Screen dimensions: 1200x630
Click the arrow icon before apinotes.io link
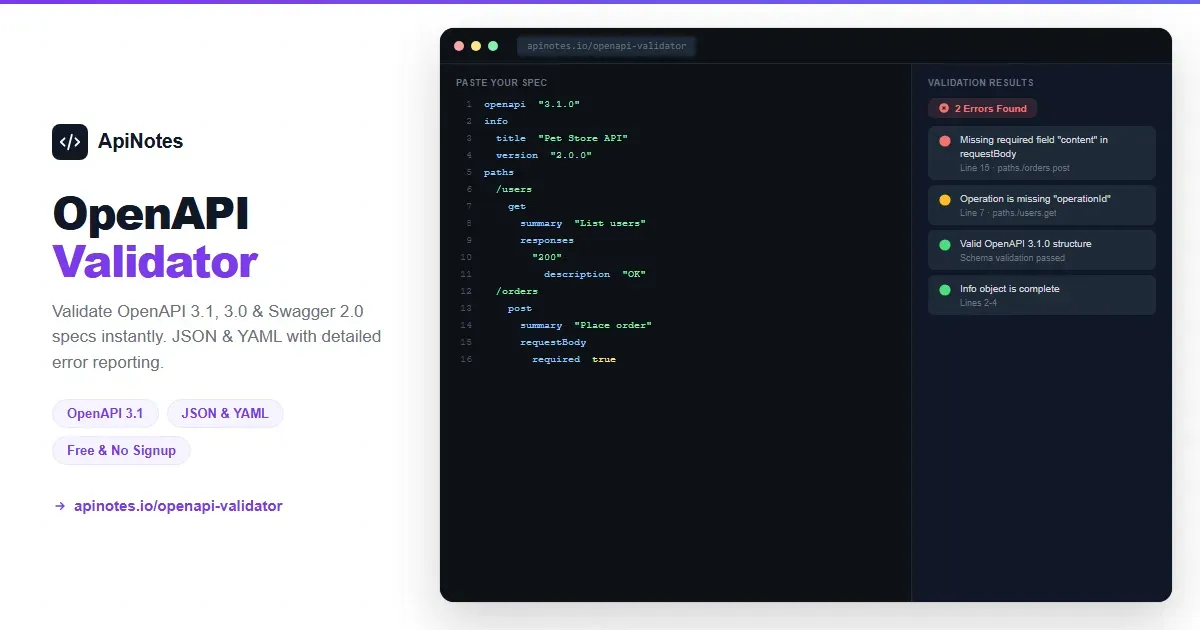(x=58, y=506)
